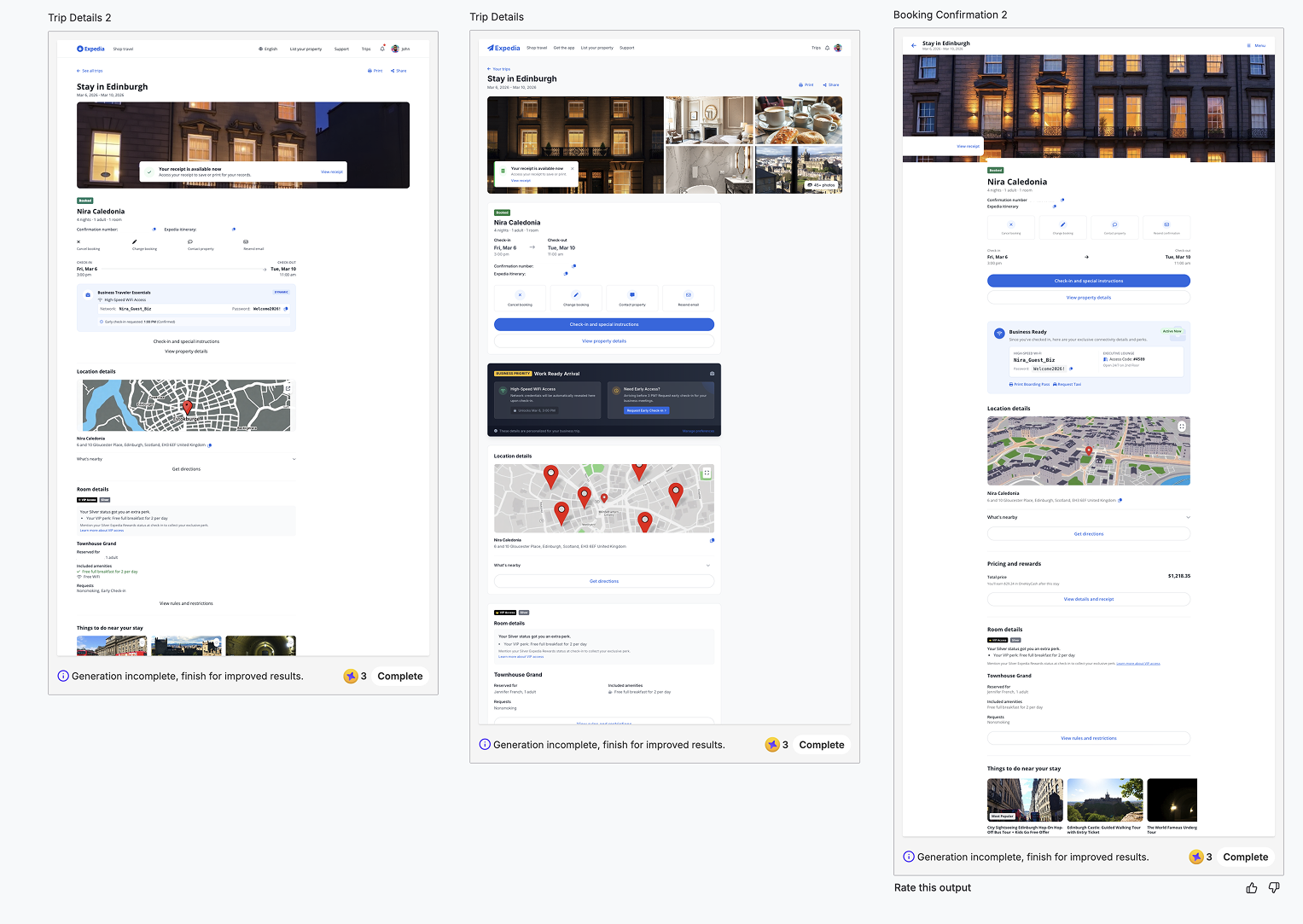Click Complete button under Trip Details 2
1303x924 pixels.
[400, 677]
